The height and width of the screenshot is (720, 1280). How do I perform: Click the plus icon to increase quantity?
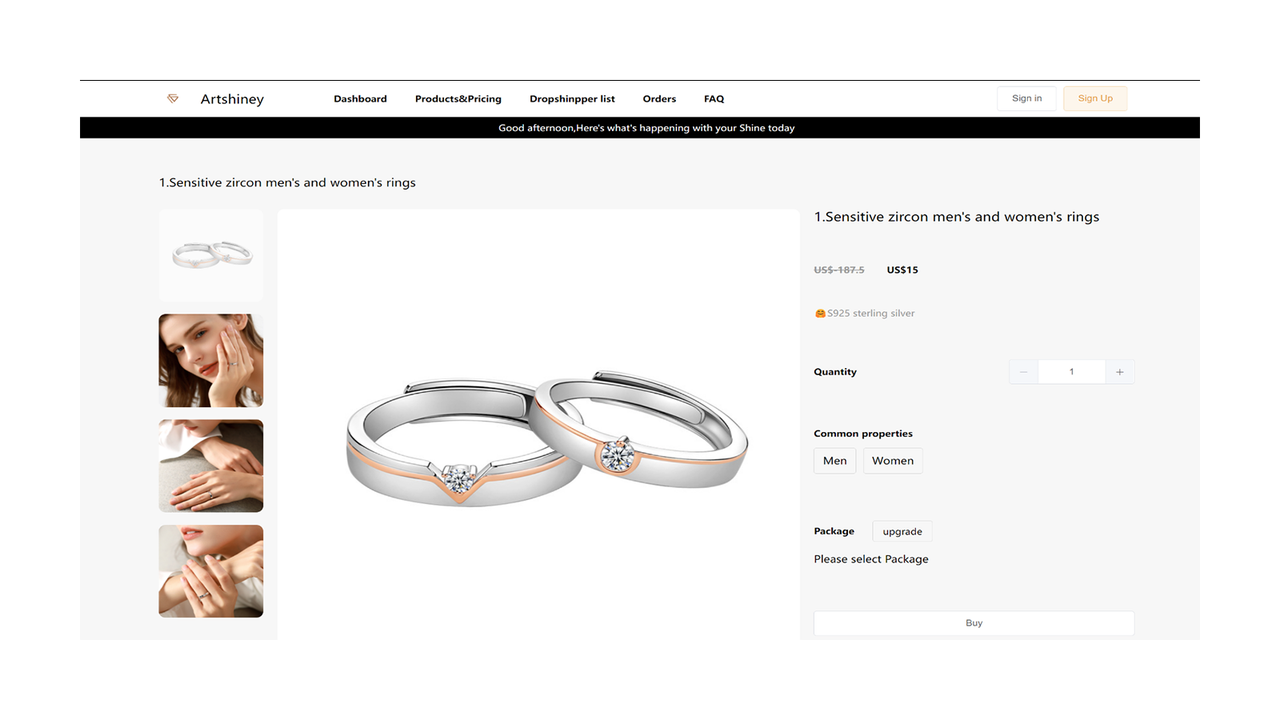(1119, 371)
